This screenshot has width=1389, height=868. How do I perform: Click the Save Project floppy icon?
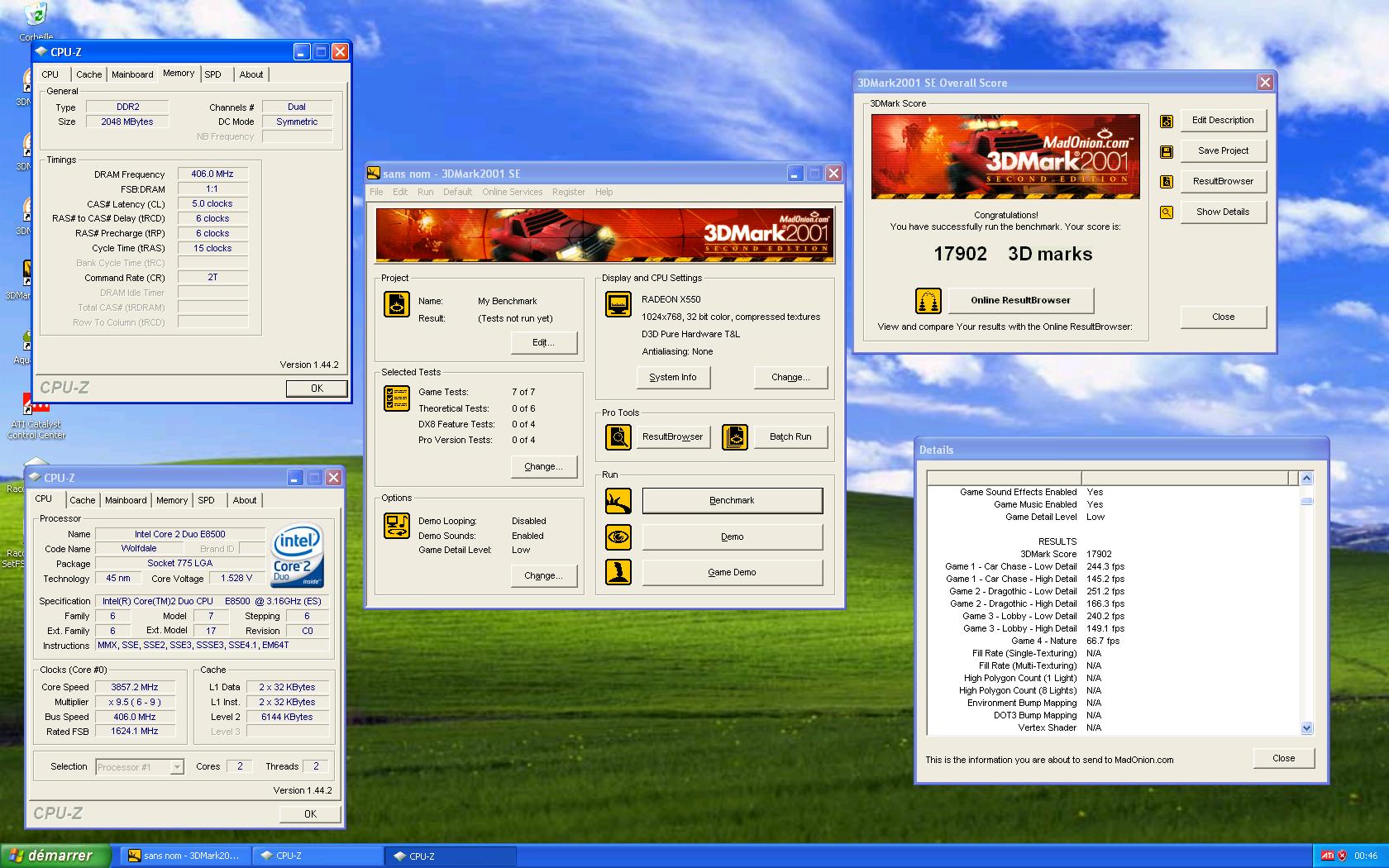coord(1167,151)
